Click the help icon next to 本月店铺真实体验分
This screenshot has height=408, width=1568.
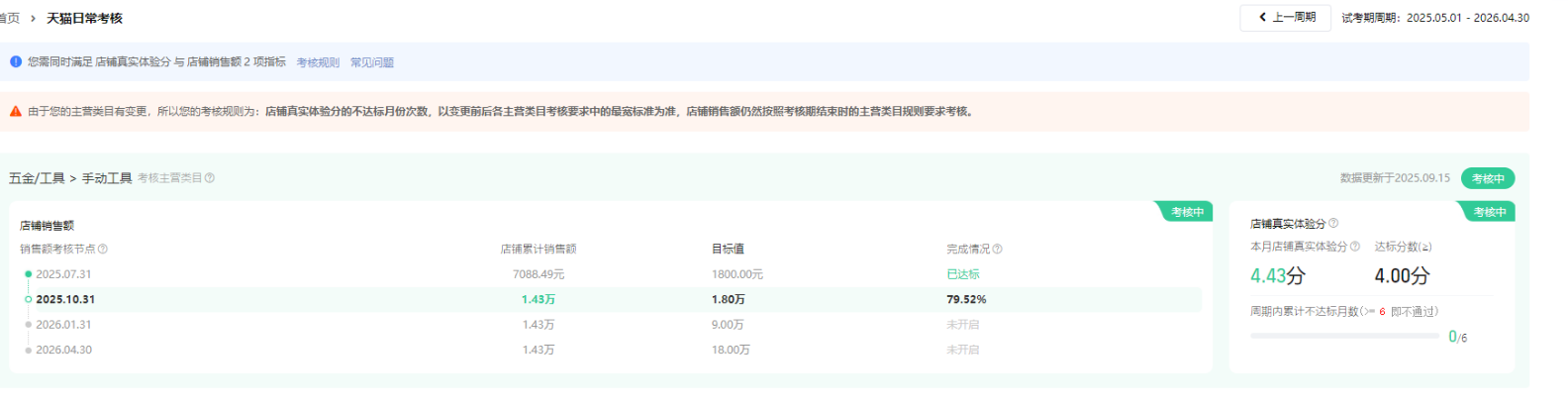1355,247
